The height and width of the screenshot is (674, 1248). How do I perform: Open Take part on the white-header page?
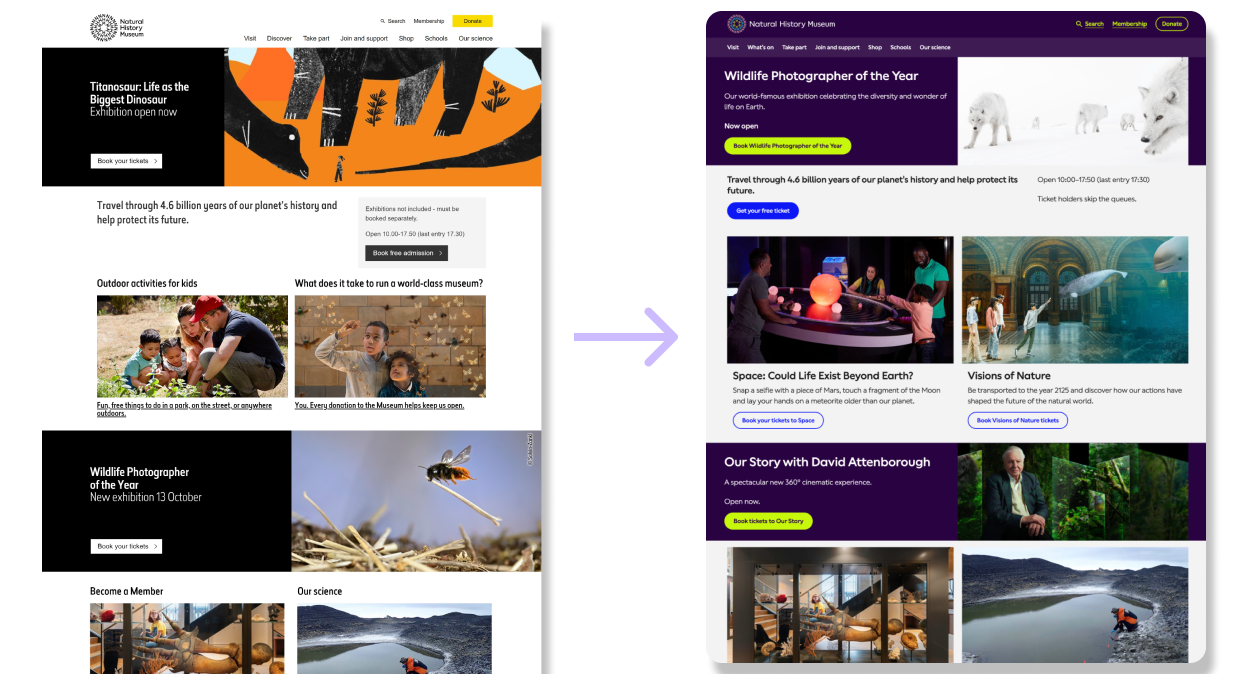point(316,39)
